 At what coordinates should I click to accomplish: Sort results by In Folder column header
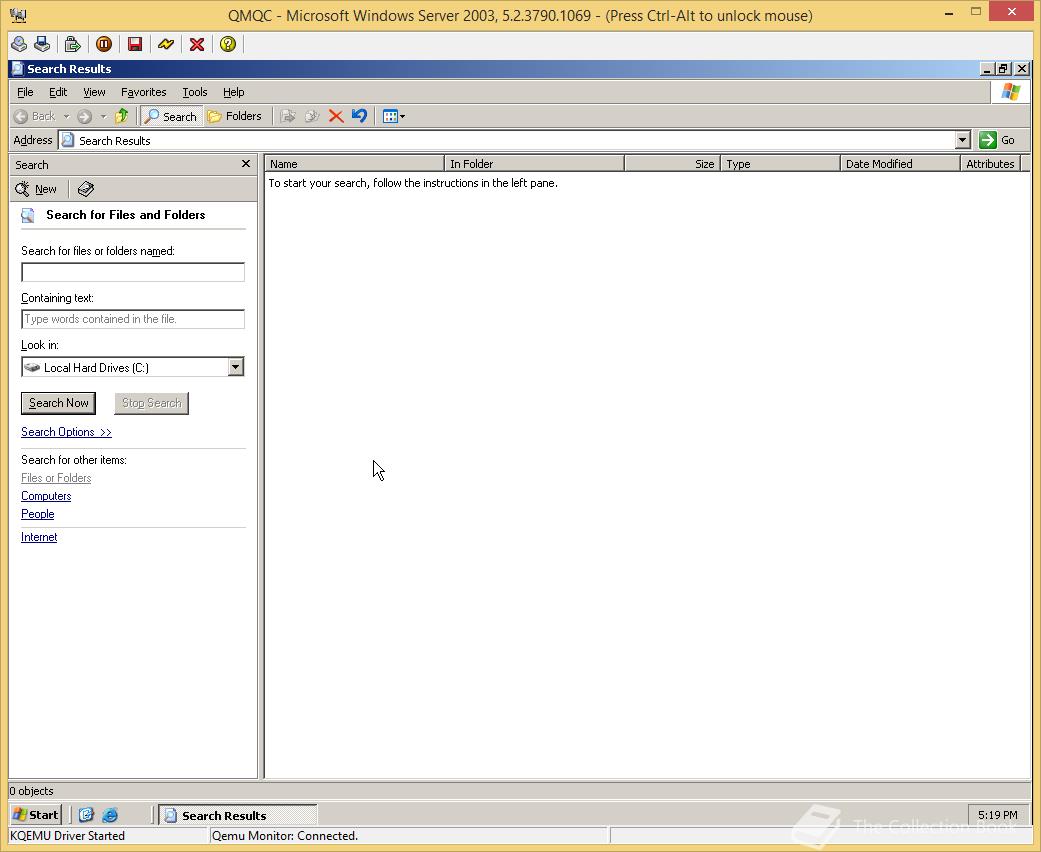coord(534,163)
